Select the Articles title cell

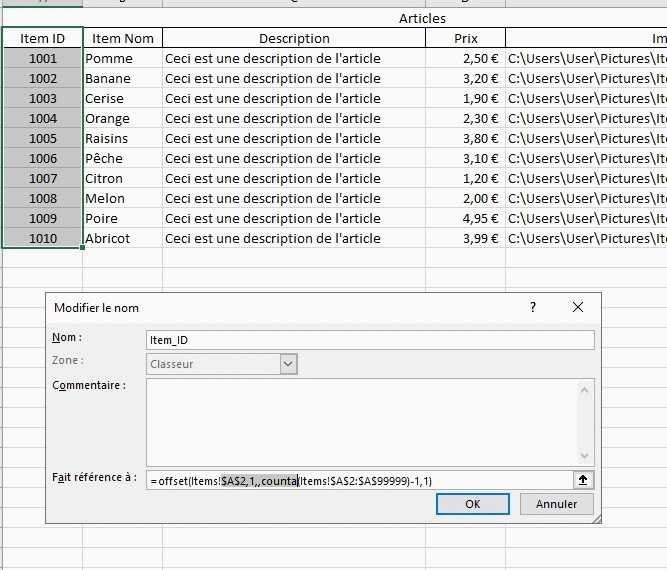422,18
